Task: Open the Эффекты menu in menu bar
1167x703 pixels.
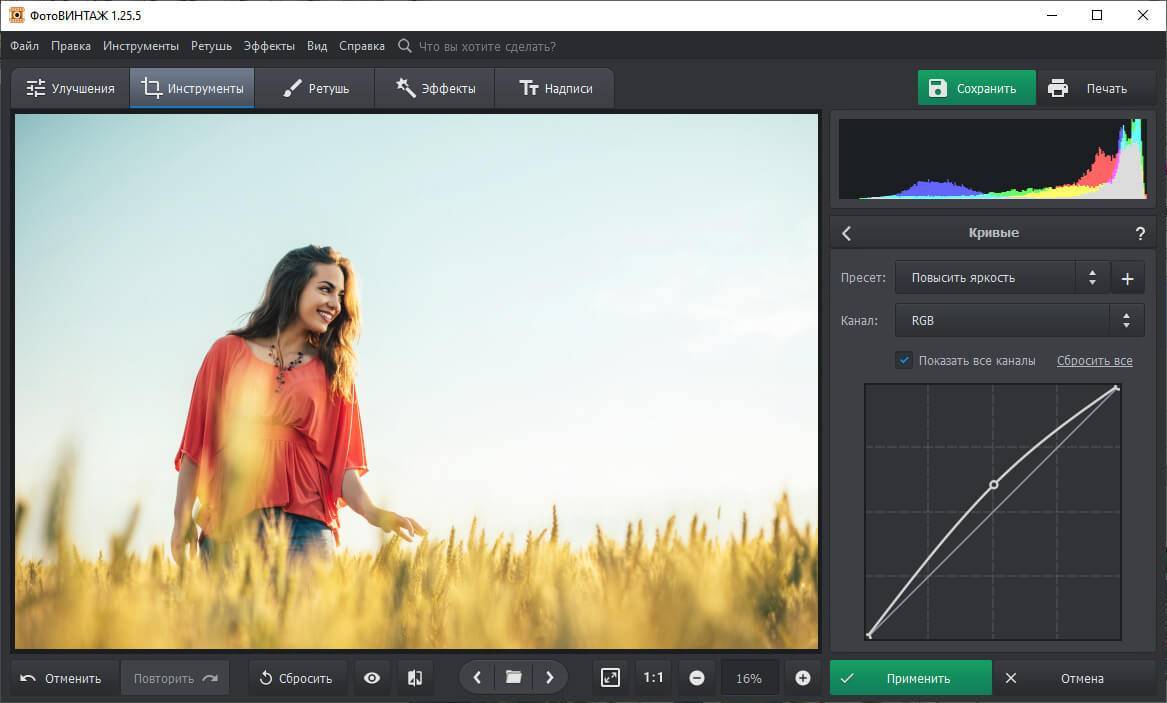Action: pyautogui.click(x=269, y=46)
